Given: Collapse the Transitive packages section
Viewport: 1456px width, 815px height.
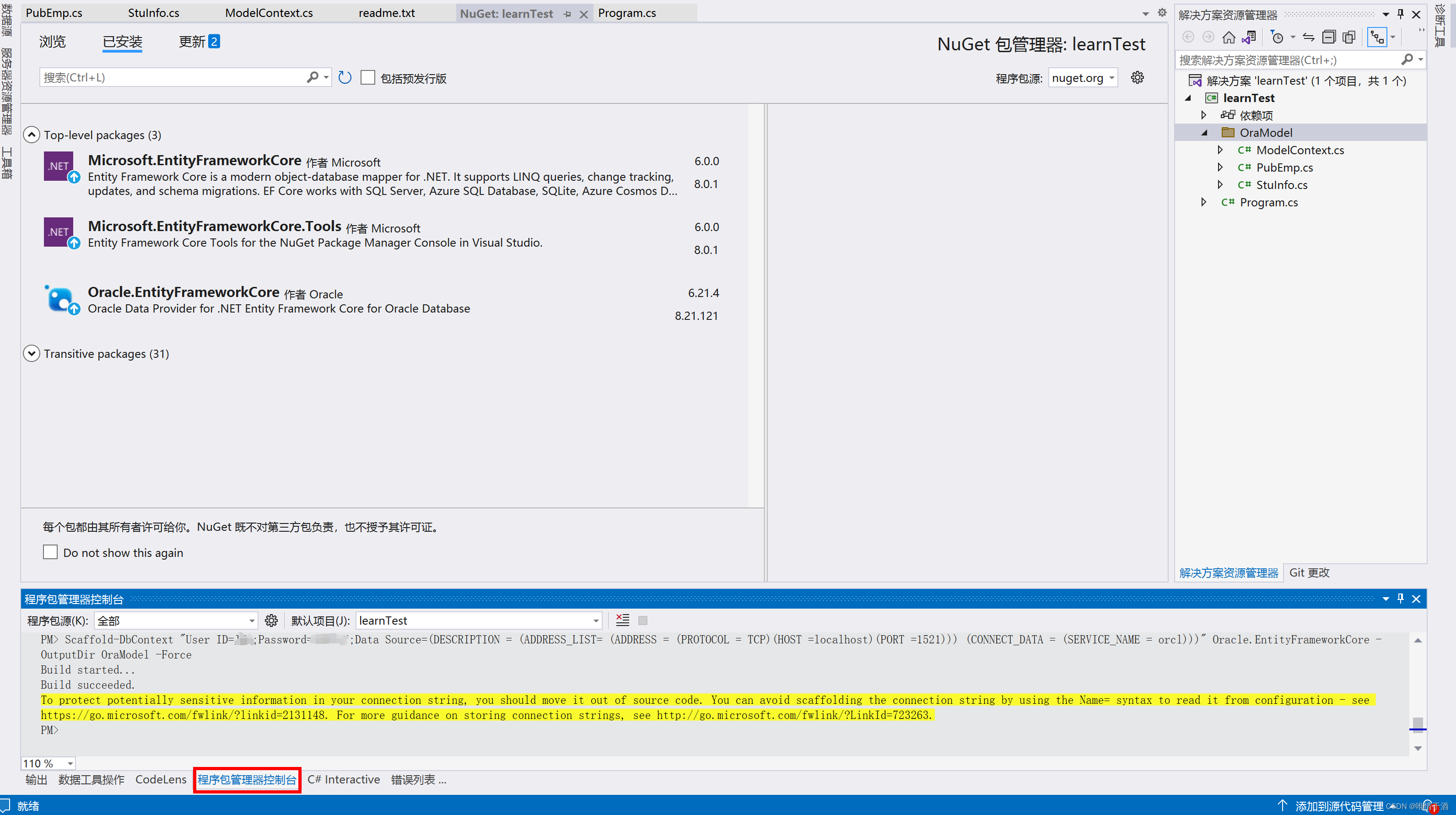Looking at the screenshot, I should coord(31,353).
